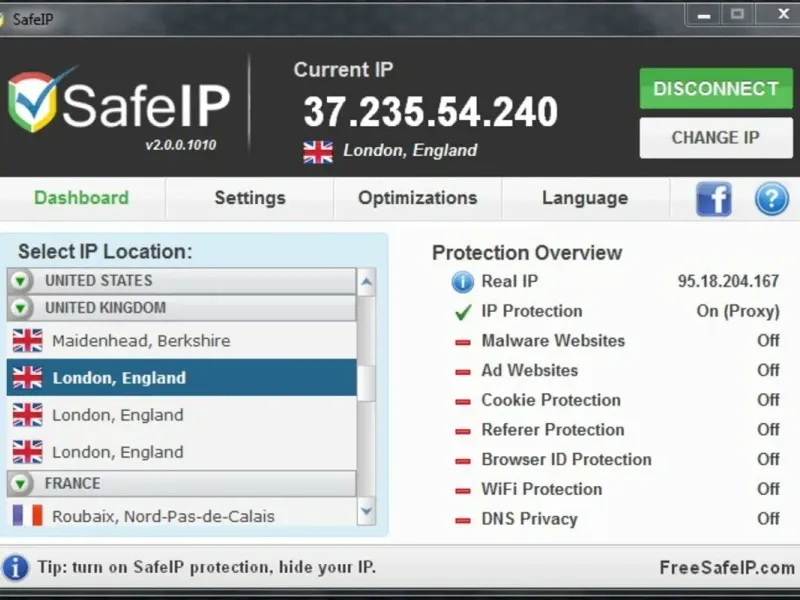Click the real IP value 95.18.204.167
The height and width of the screenshot is (600, 800).
tap(729, 281)
